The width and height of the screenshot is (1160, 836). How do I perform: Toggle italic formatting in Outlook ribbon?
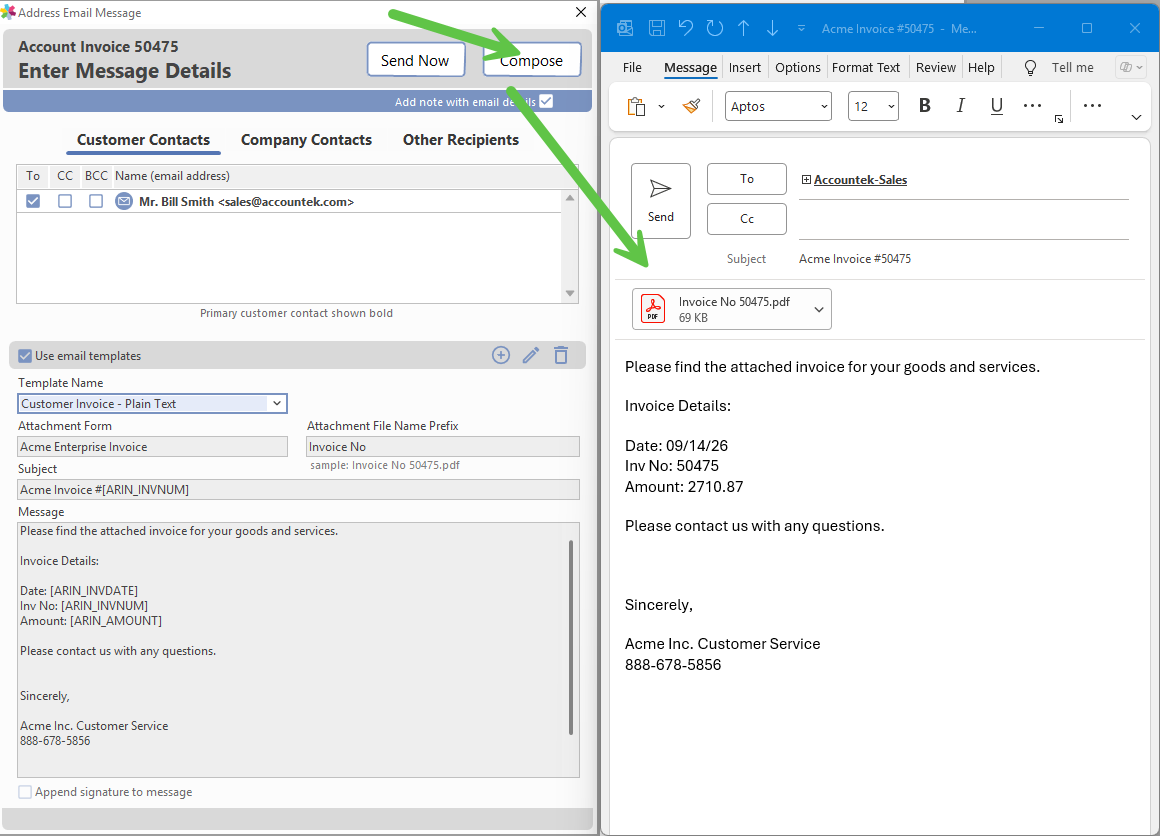point(960,106)
